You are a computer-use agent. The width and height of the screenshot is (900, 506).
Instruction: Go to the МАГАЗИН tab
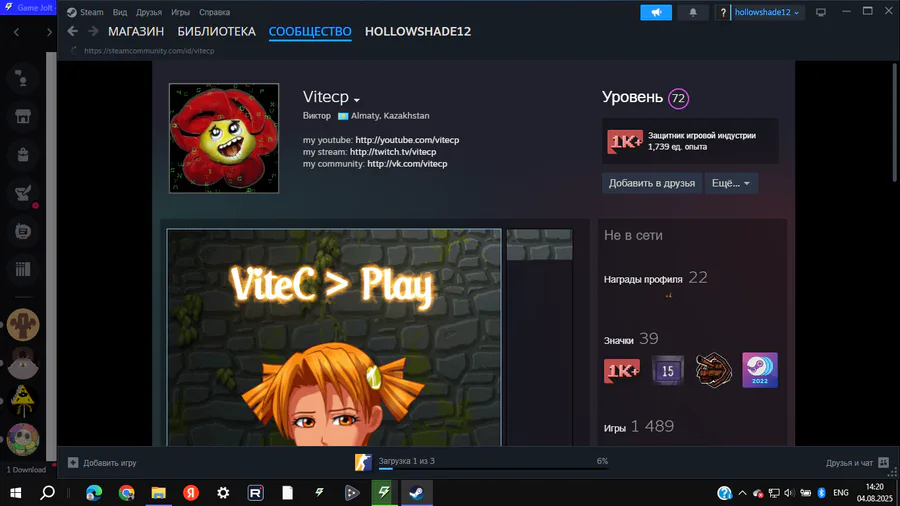[x=136, y=32]
